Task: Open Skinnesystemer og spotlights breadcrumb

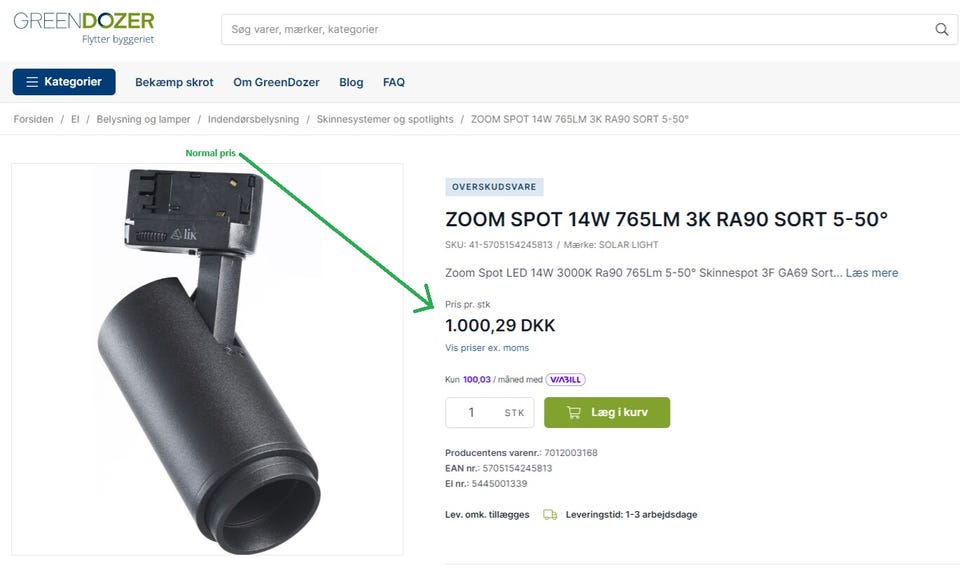Action: (x=385, y=119)
